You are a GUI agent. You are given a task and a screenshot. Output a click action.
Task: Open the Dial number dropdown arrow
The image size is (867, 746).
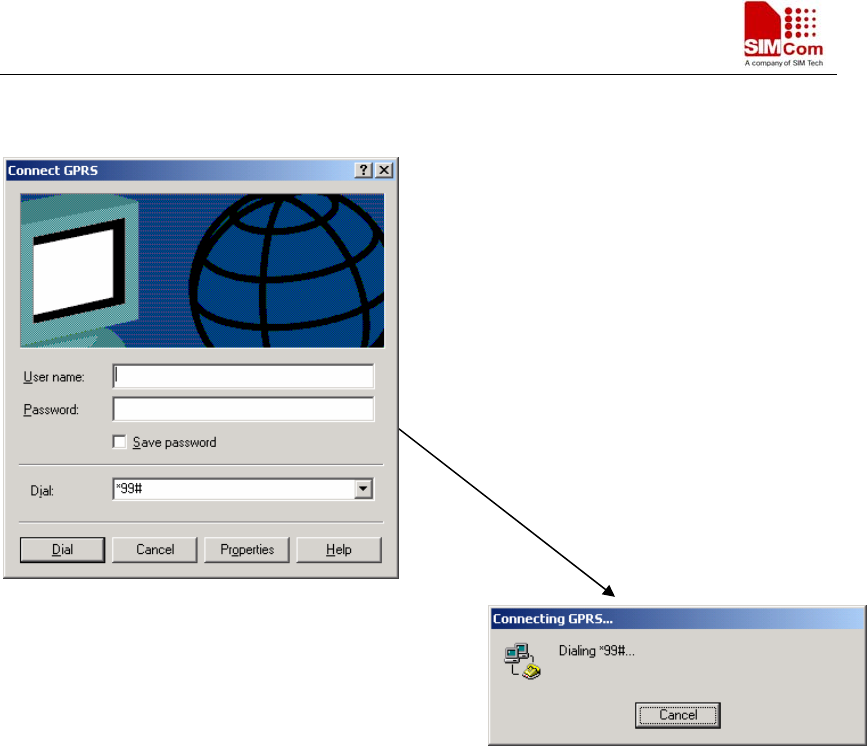pos(363,489)
